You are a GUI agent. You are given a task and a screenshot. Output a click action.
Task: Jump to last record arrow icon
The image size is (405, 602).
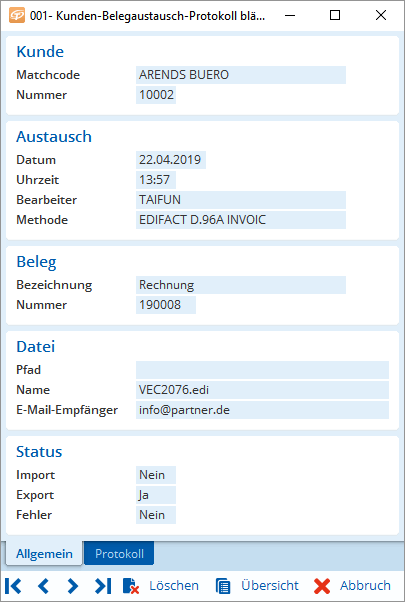click(x=103, y=586)
